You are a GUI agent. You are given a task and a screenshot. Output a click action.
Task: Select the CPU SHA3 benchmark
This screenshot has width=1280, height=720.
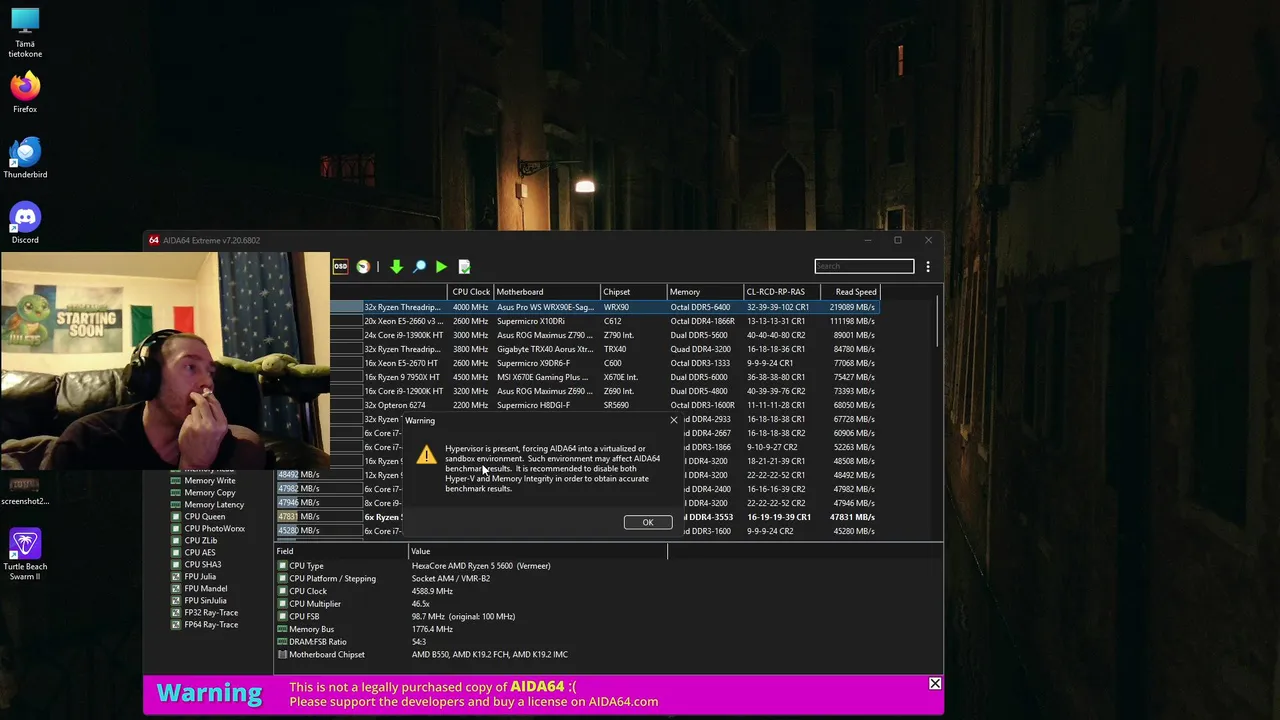point(202,565)
